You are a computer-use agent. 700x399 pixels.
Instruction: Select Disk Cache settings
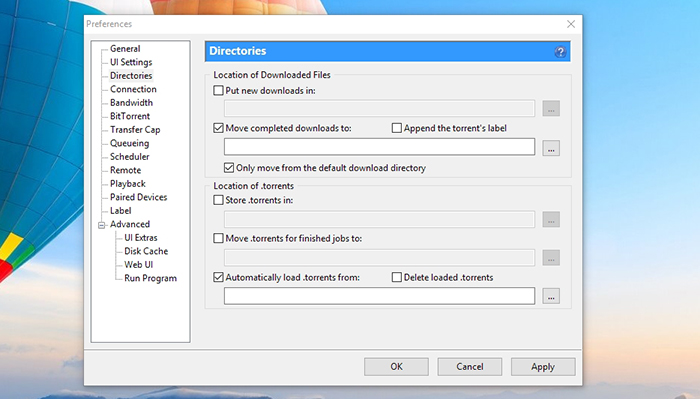point(146,251)
